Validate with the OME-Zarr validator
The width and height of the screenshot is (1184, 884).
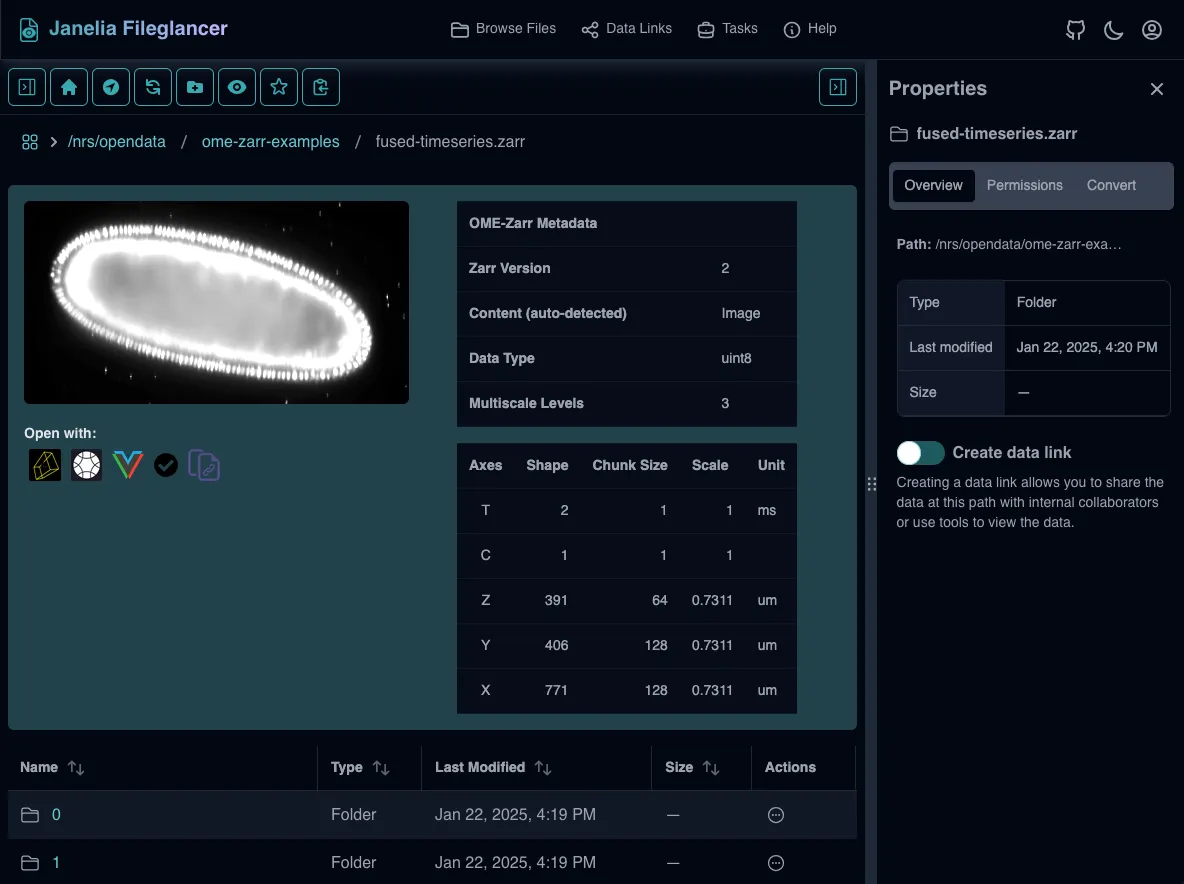click(x=165, y=464)
